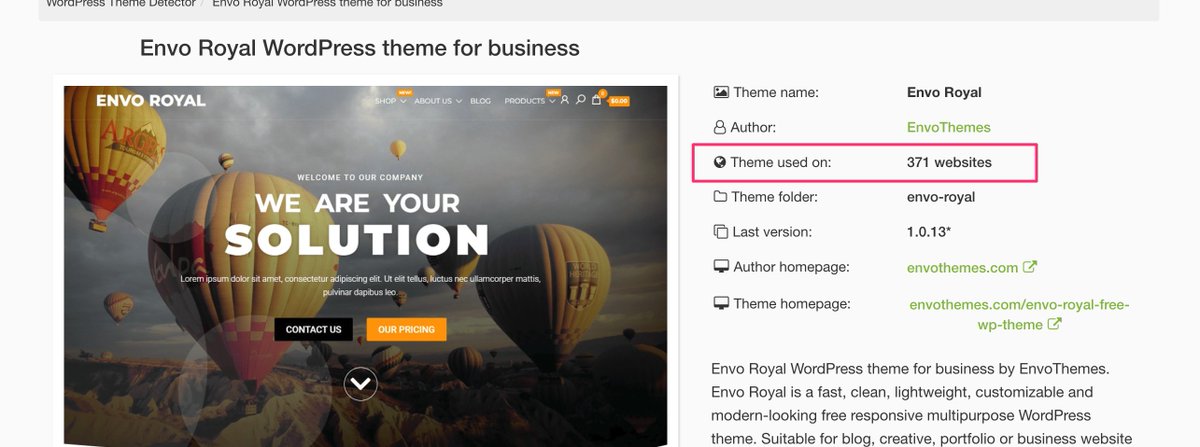
Task: Click the circular down-arrow scroll icon
Action: [361, 383]
